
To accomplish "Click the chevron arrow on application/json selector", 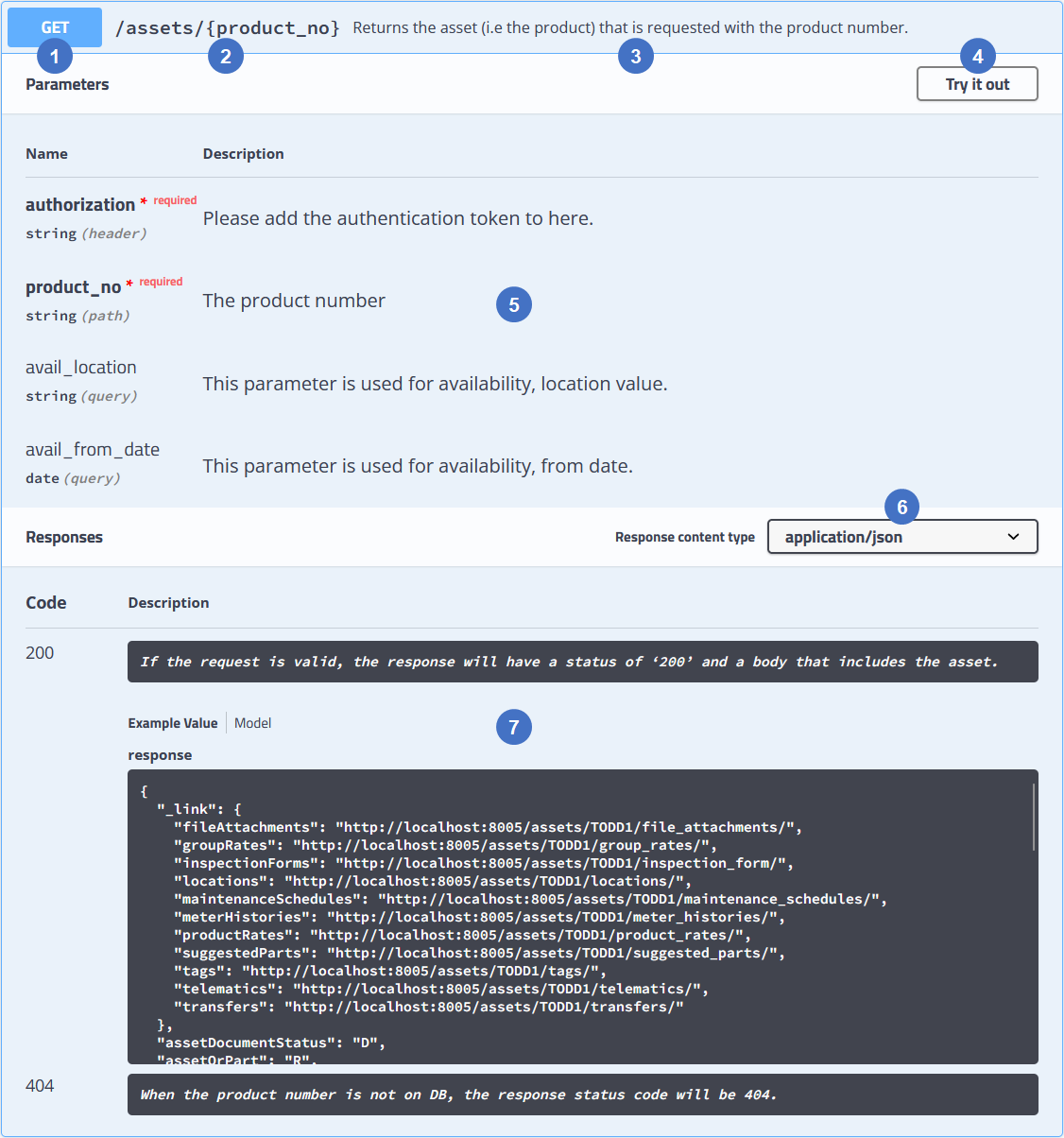I will 1014,537.
